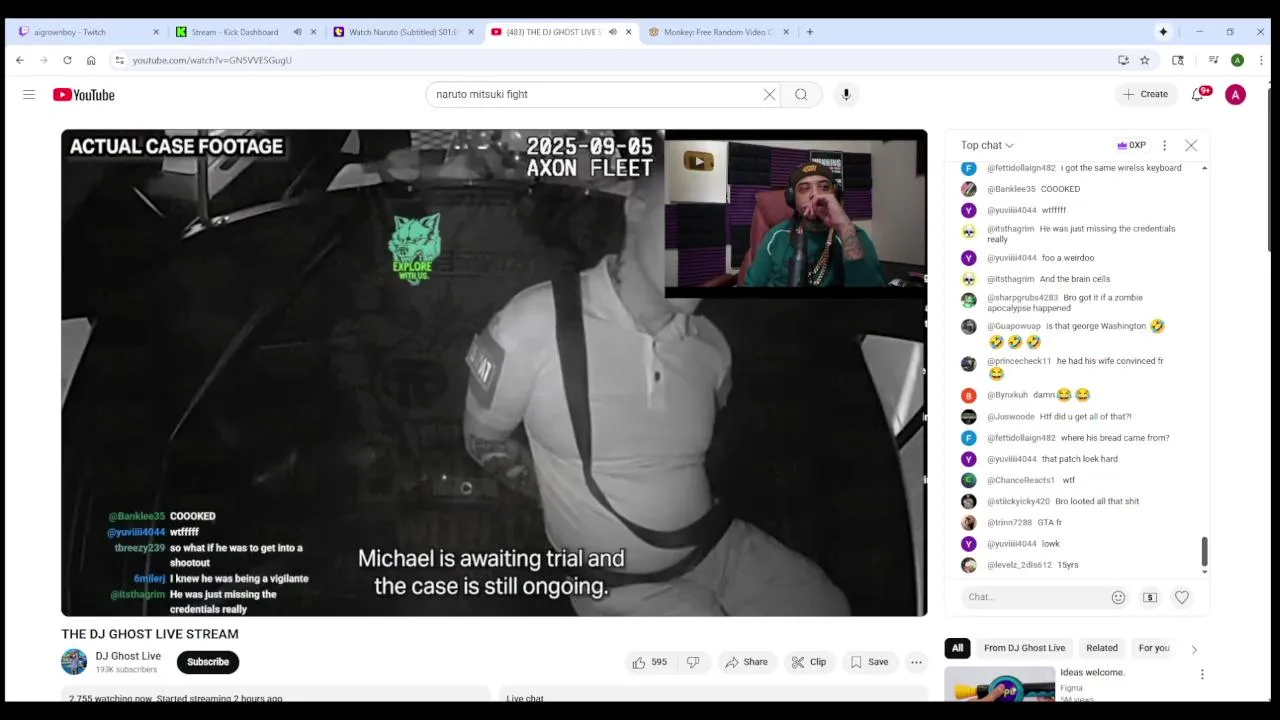This screenshot has height=720, width=1280.
Task: Save the video to a playlist
Action: pyautogui.click(x=868, y=662)
